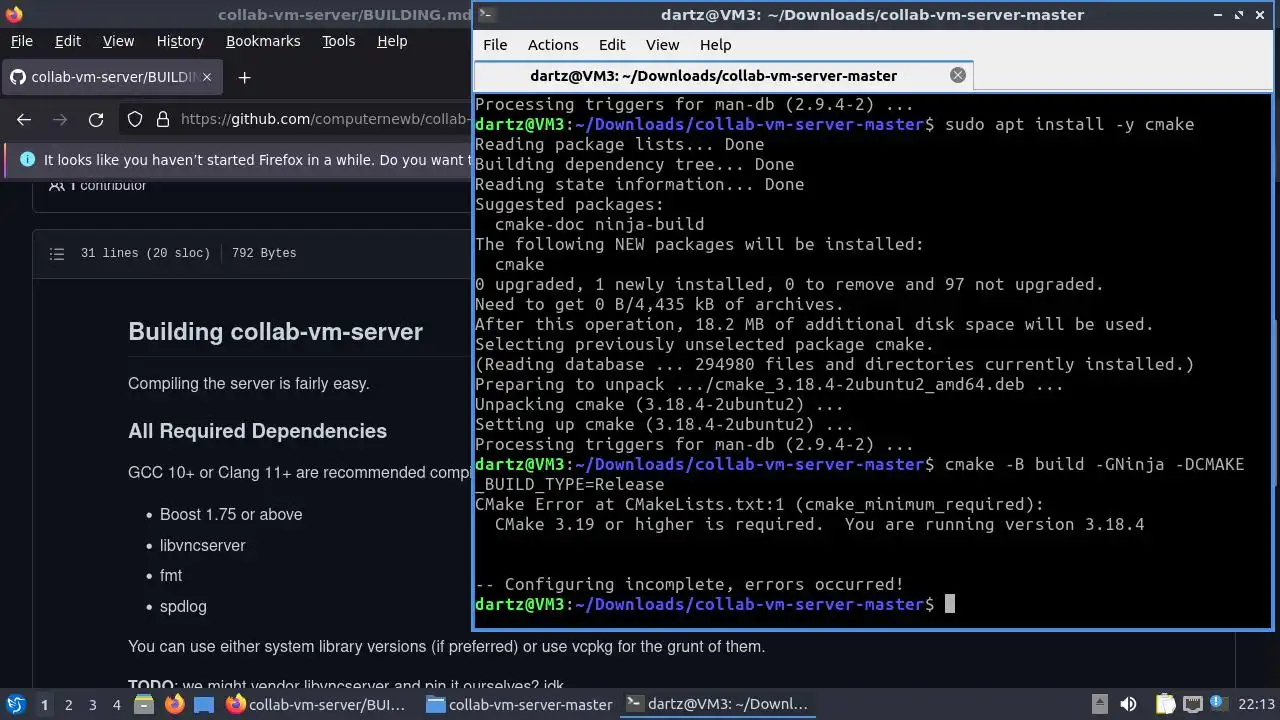The height and width of the screenshot is (720, 1280).
Task: Switch to workspace 1
Action: 44,704
